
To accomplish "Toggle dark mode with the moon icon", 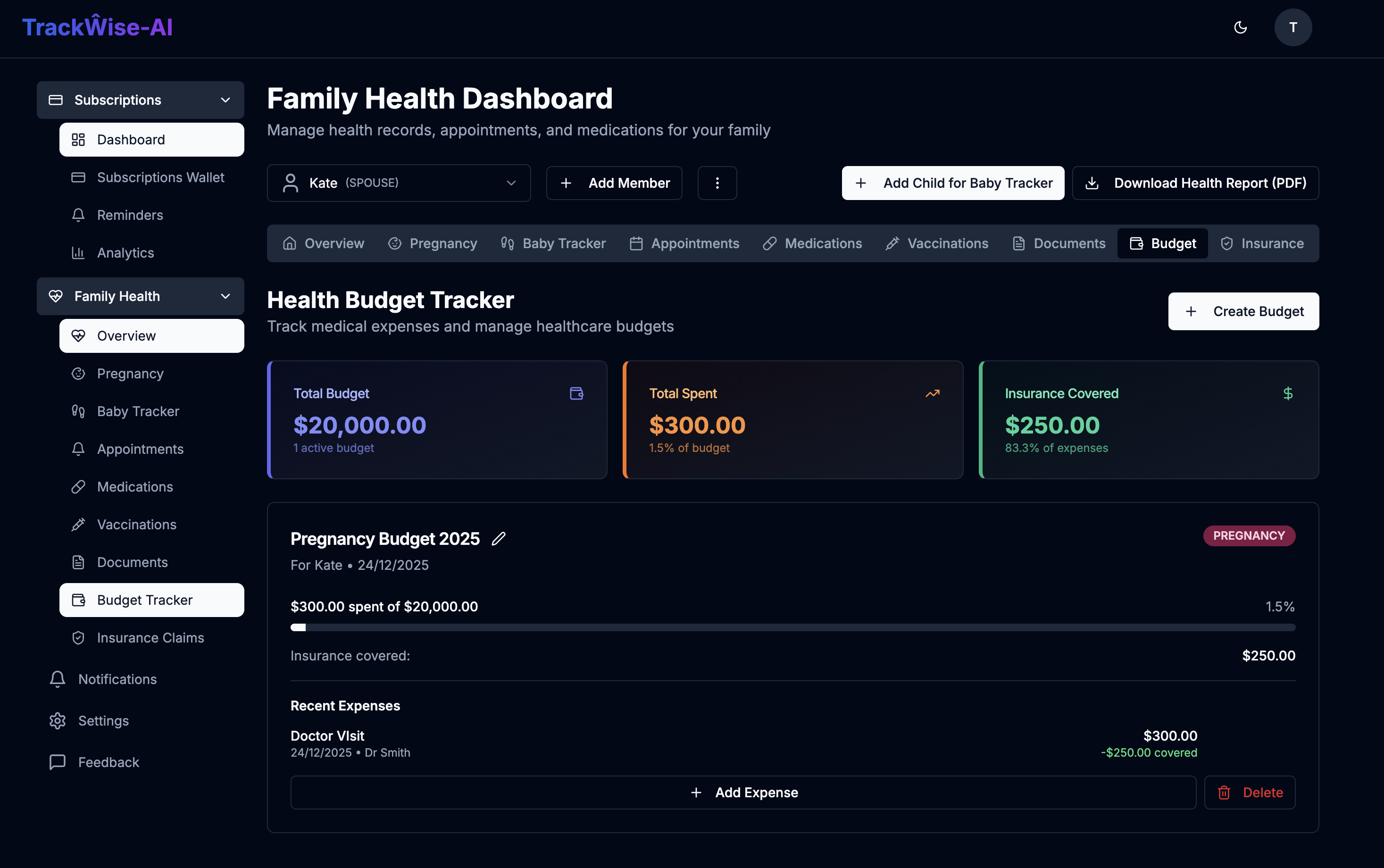I will click(1241, 27).
